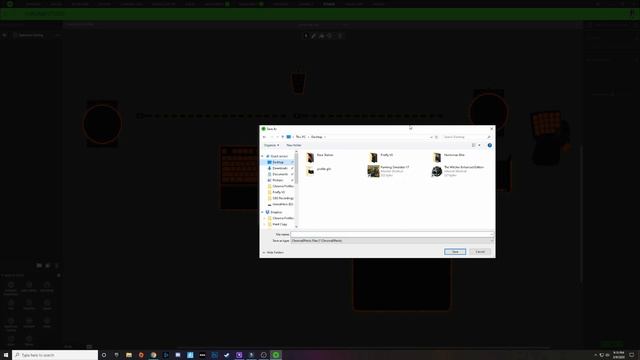640x360 pixels.
Task: Open Chrome from the taskbar
Action: 153,355
